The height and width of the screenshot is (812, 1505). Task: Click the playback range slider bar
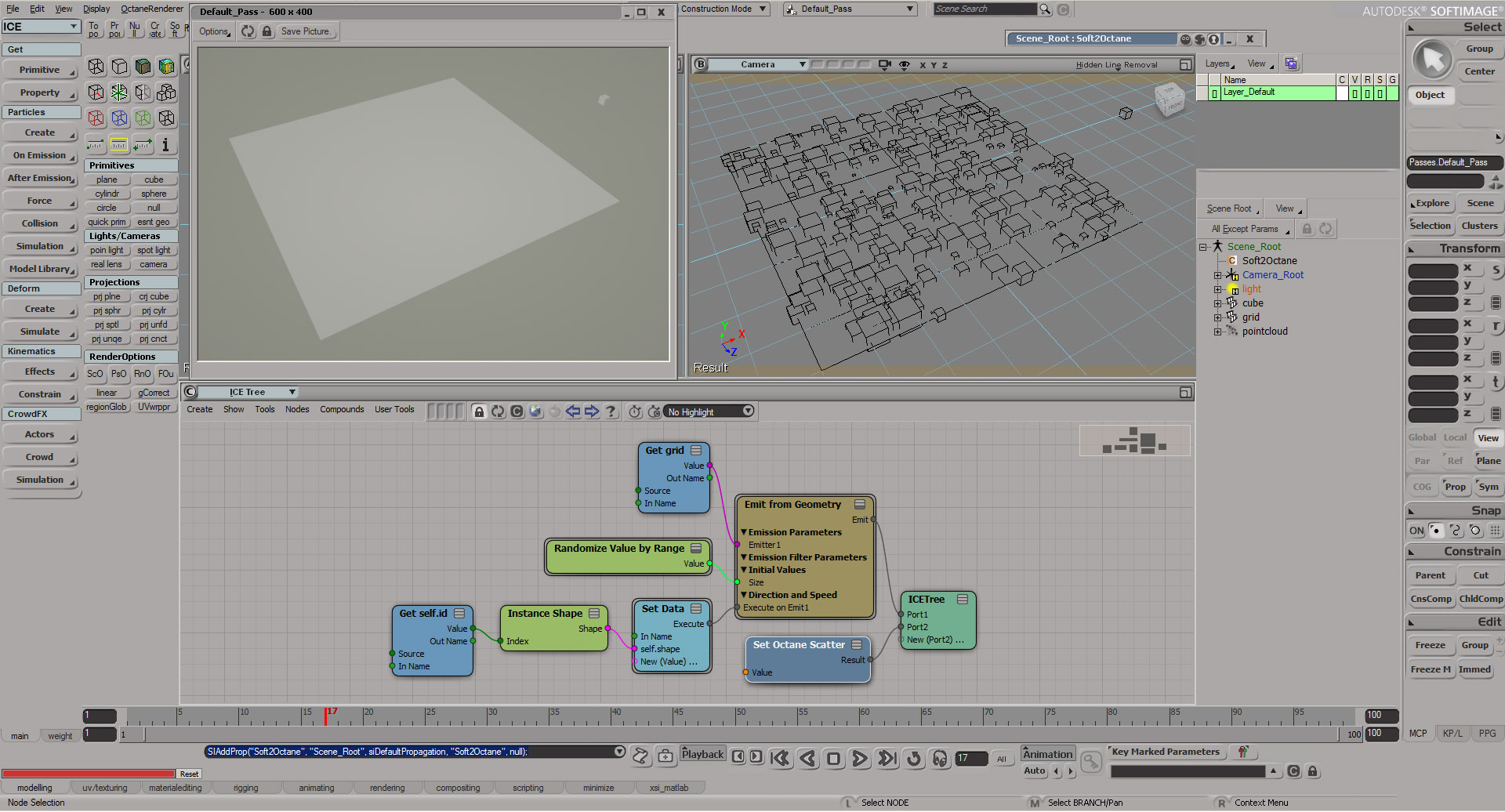pos(742,735)
